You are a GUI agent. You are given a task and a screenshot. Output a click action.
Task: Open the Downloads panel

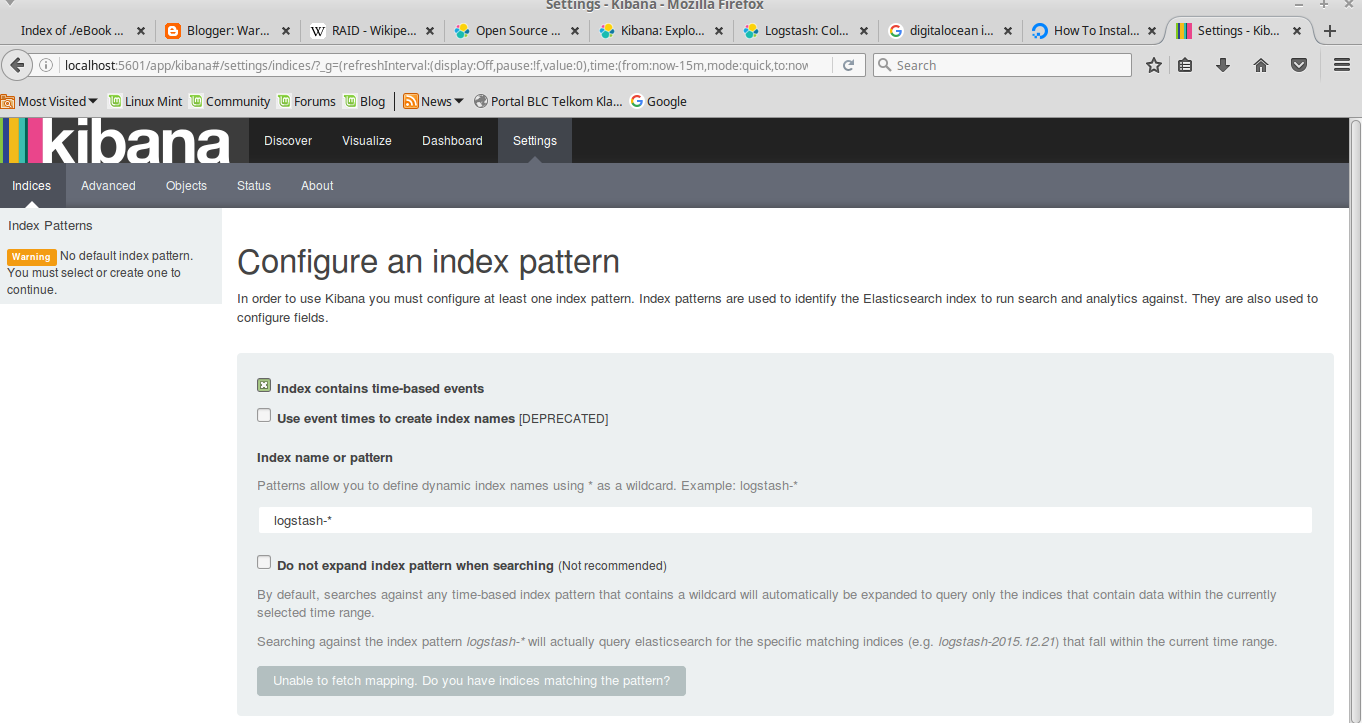pos(1223,64)
